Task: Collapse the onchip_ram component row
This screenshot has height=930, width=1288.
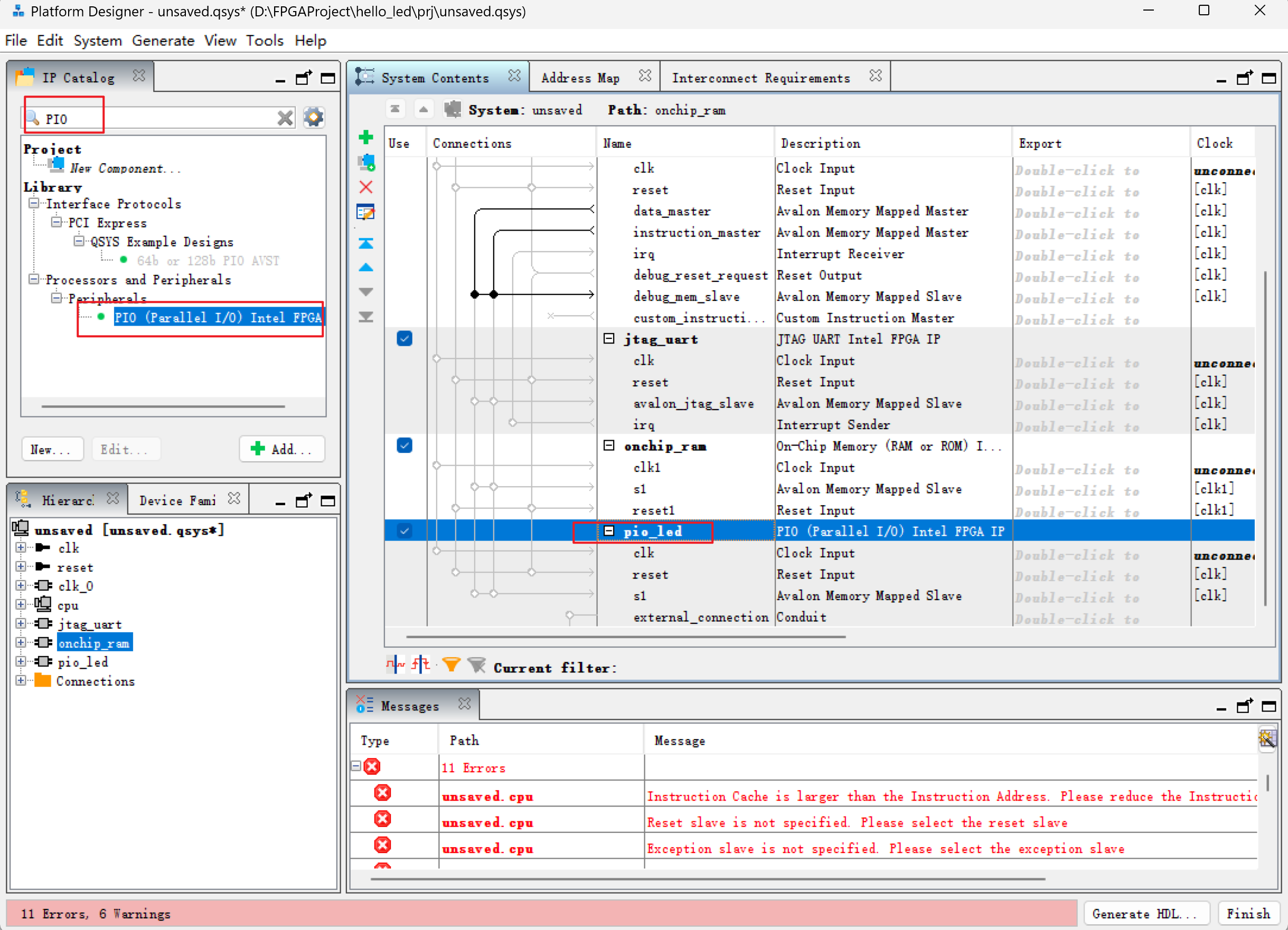Action: pos(609,445)
